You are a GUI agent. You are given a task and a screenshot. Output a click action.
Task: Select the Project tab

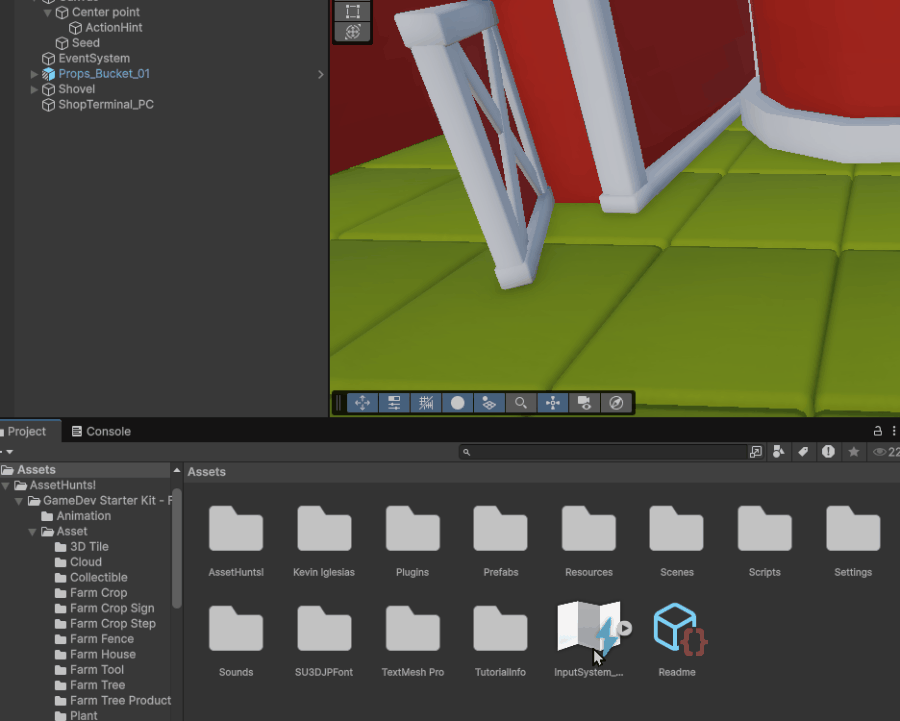[26, 431]
